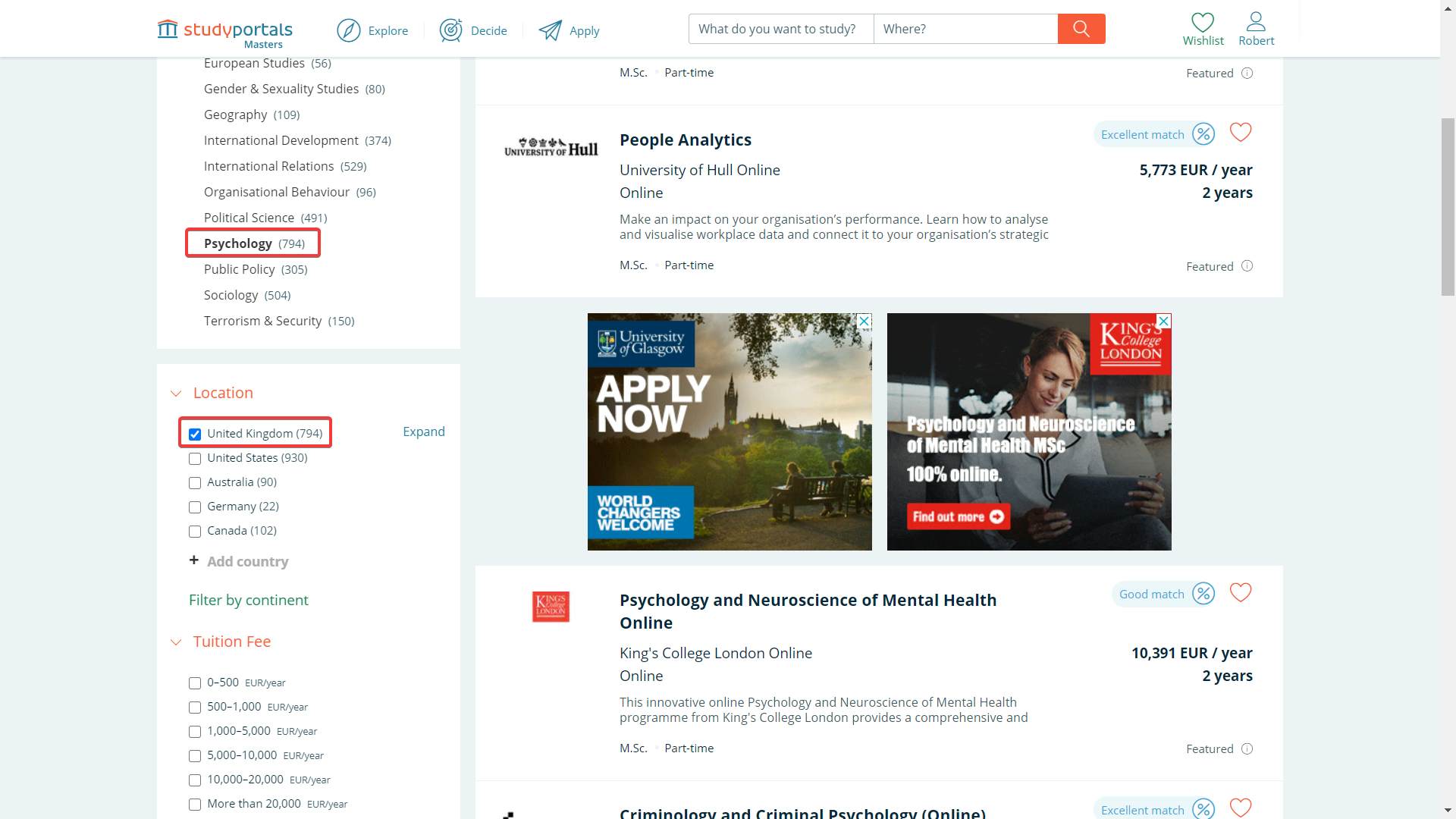The width and height of the screenshot is (1456, 819).
Task: Add Criminology and Criminal Psychology to wishlist
Action: pos(1241,808)
